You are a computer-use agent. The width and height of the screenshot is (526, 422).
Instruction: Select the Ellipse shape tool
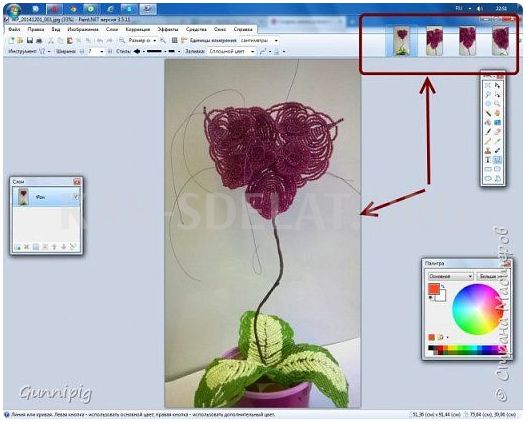pyautogui.click(x=488, y=179)
